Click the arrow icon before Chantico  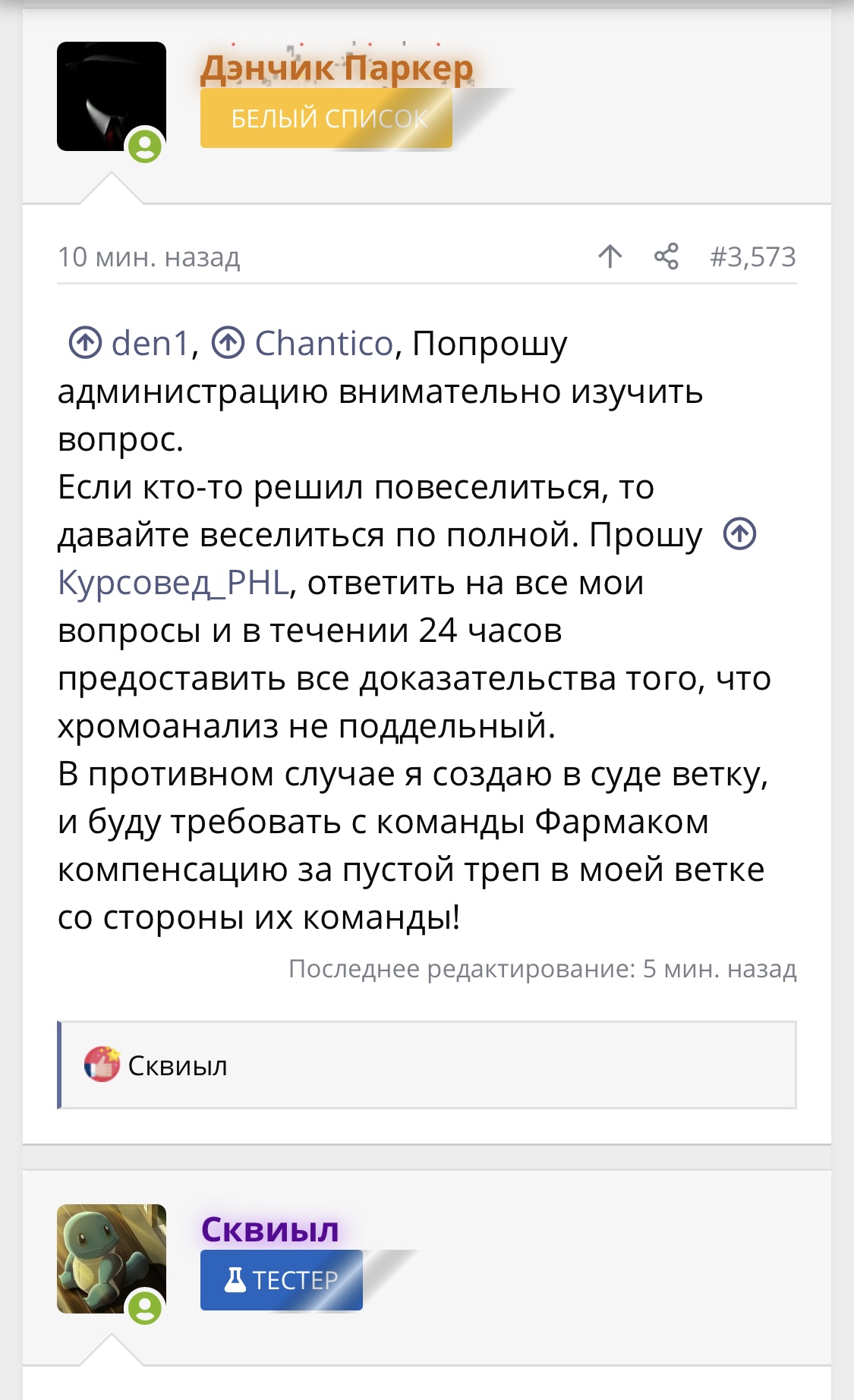228,343
